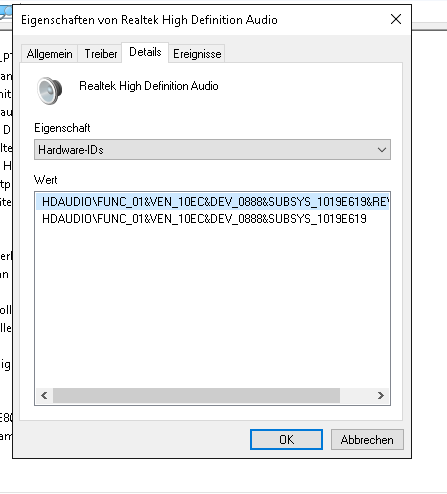Open the Treiber tab

[100, 54]
